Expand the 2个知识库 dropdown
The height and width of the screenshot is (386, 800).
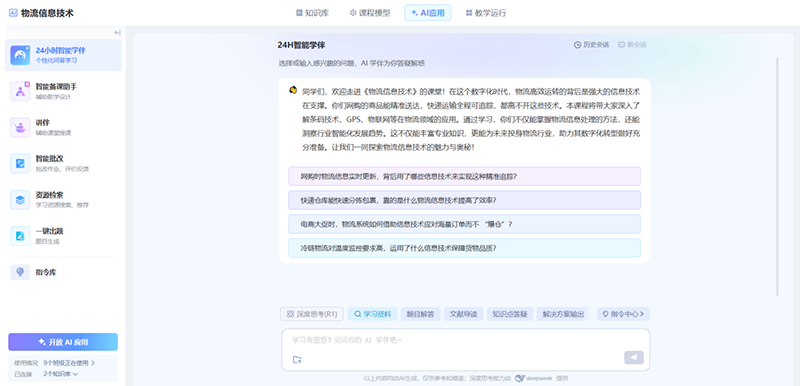click(60, 374)
